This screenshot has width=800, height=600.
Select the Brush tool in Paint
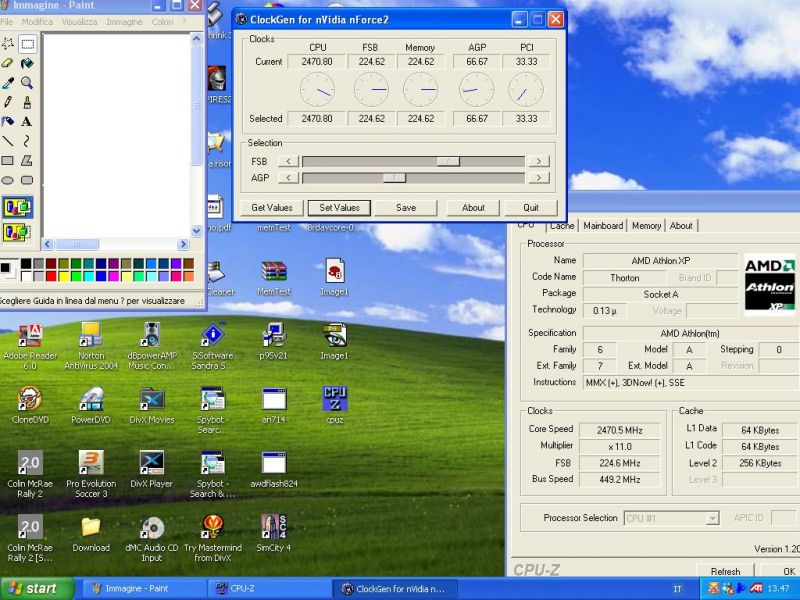point(28,102)
